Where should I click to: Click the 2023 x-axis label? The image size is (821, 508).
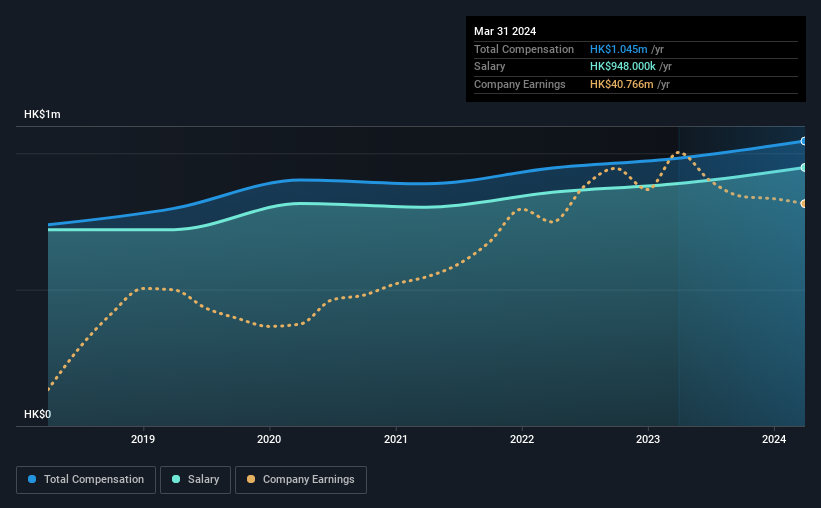[x=648, y=439]
